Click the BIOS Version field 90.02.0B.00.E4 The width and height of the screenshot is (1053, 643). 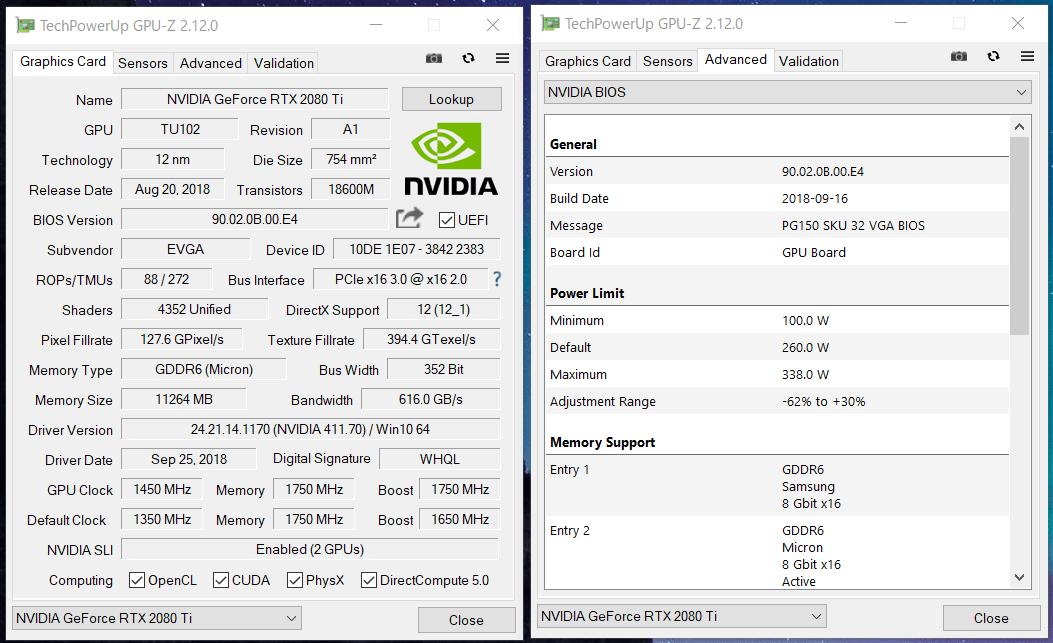(x=255, y=219)
